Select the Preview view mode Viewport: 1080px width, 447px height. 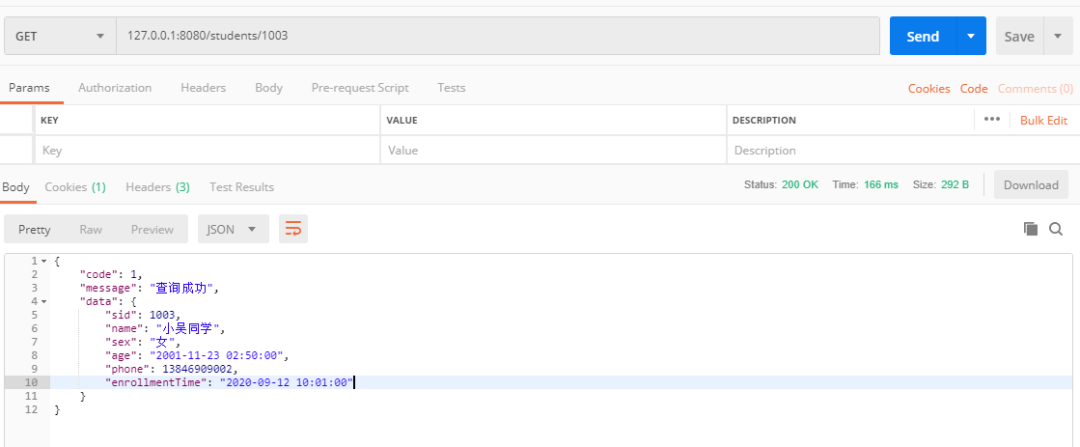pyautogui.click(x=152, y=229)
